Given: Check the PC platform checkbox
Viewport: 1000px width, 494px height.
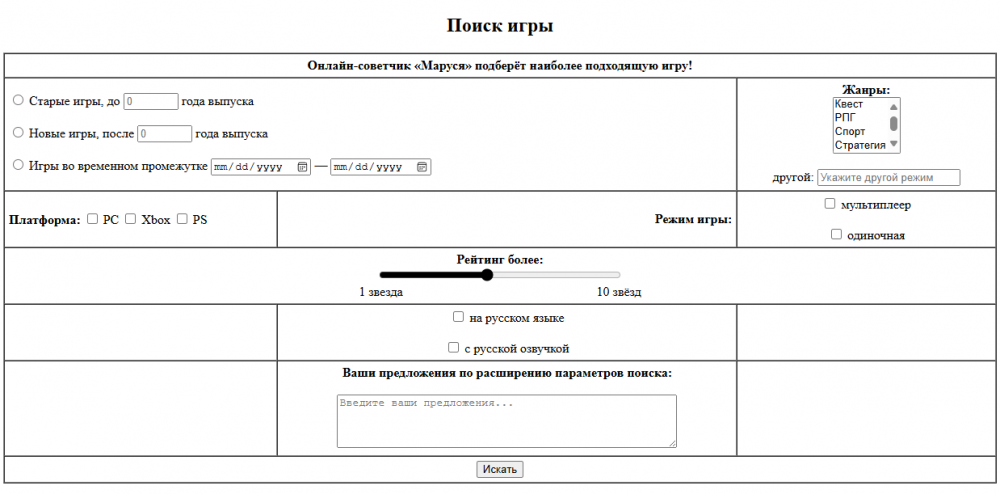Looking at the screenshot, I should pos(92,219).
